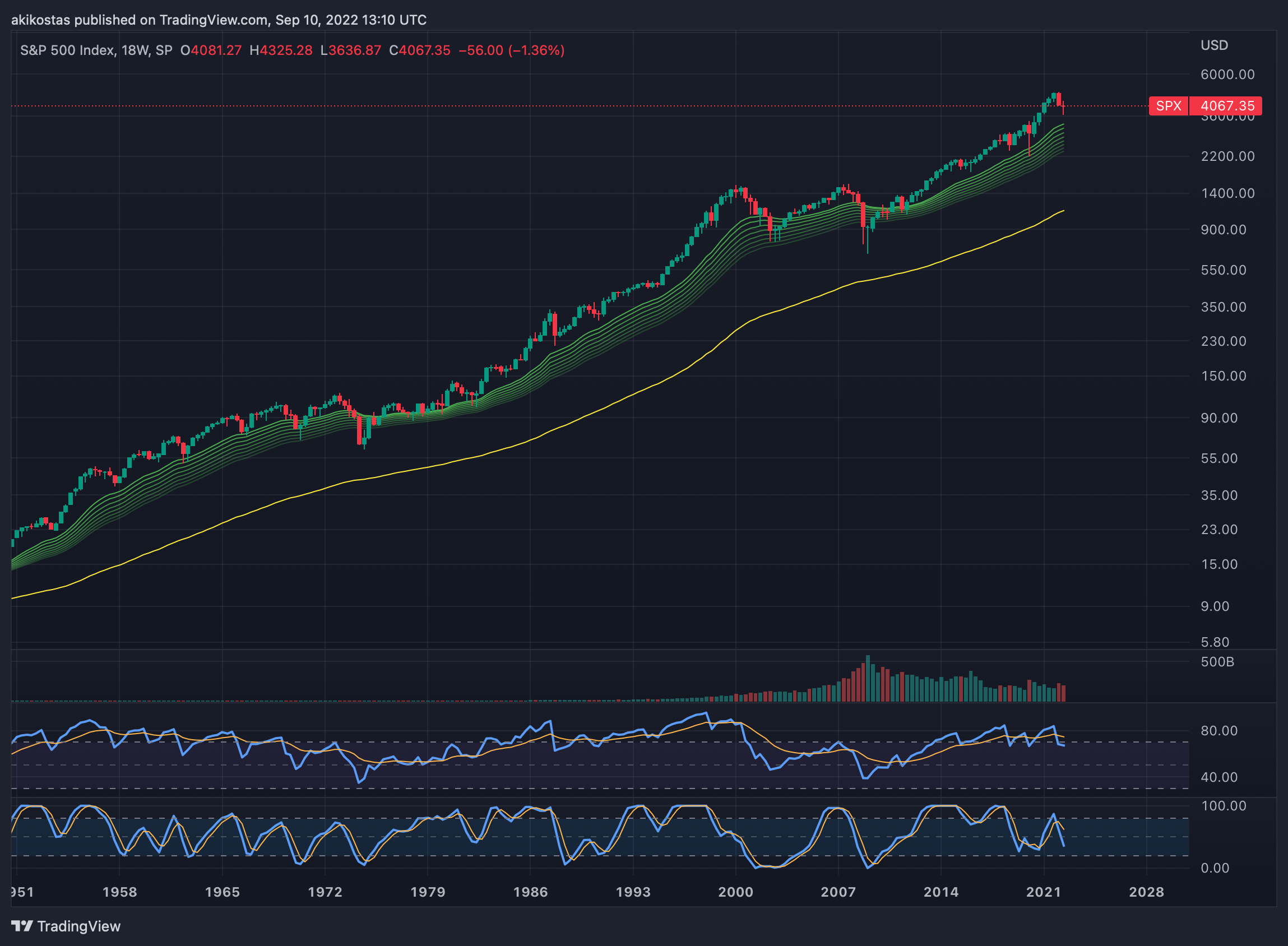
Task: Click the 350.00 price axis label
Action: coord(1224,307)
